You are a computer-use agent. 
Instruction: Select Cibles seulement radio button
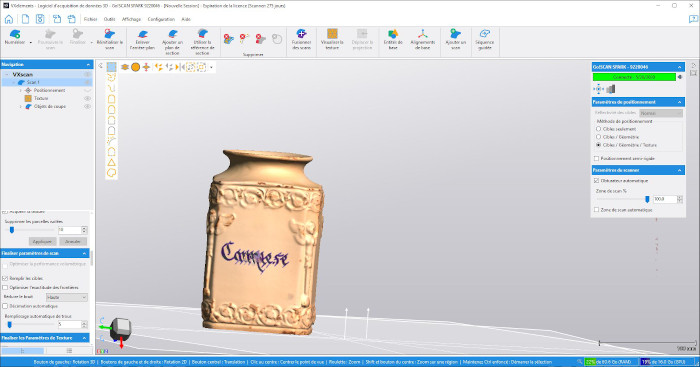coord(598,129)
